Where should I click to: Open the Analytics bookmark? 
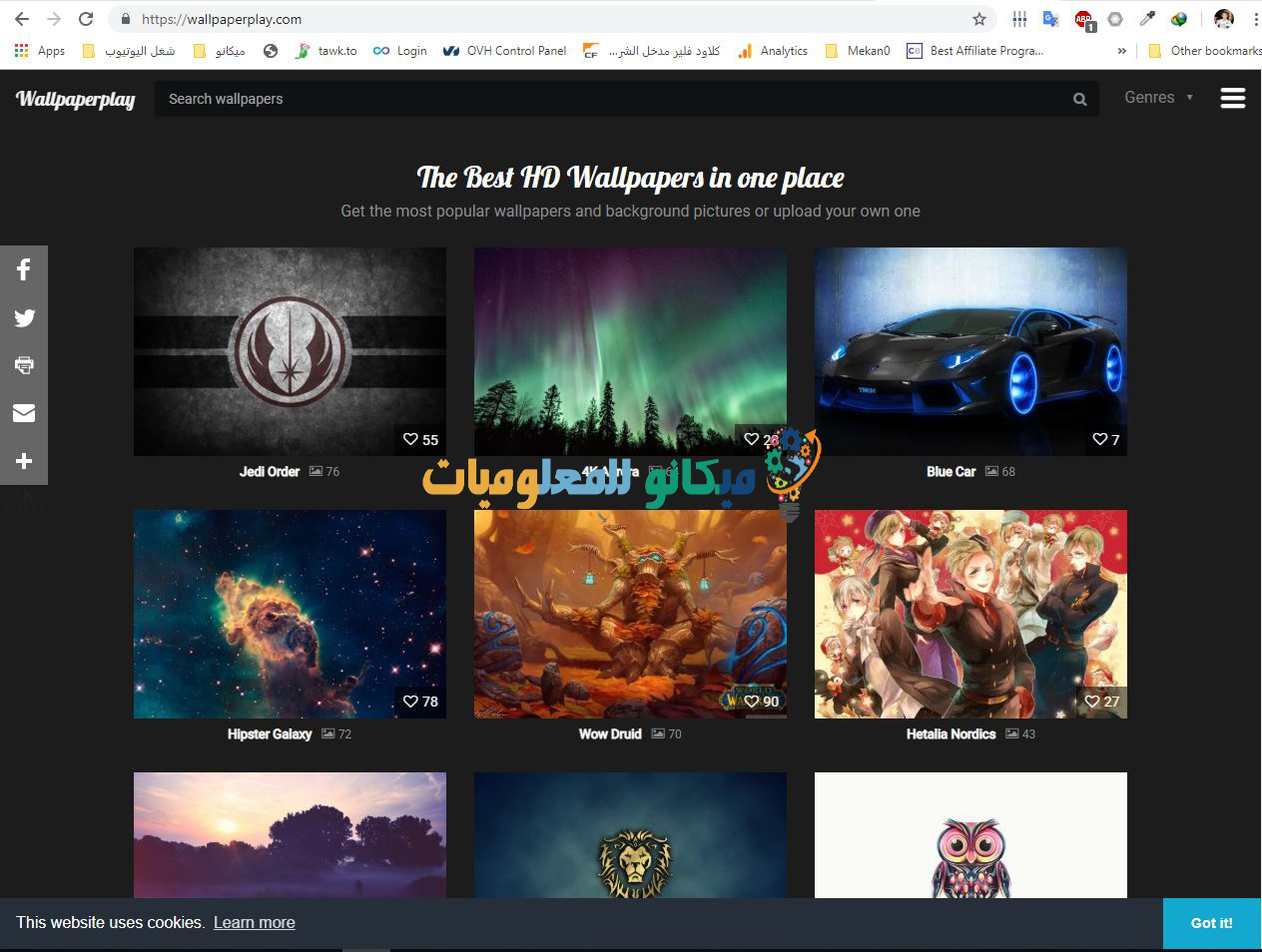pos(773,51)
